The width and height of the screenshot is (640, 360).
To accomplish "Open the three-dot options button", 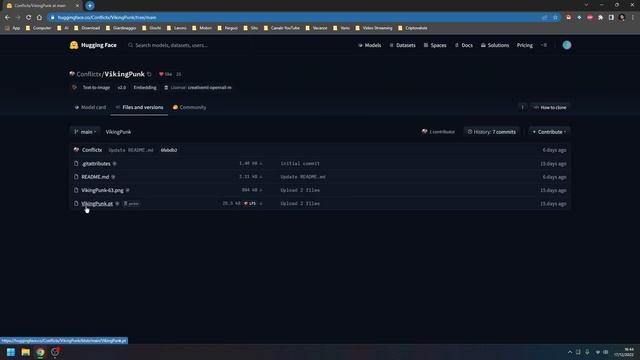I will 522,107.
